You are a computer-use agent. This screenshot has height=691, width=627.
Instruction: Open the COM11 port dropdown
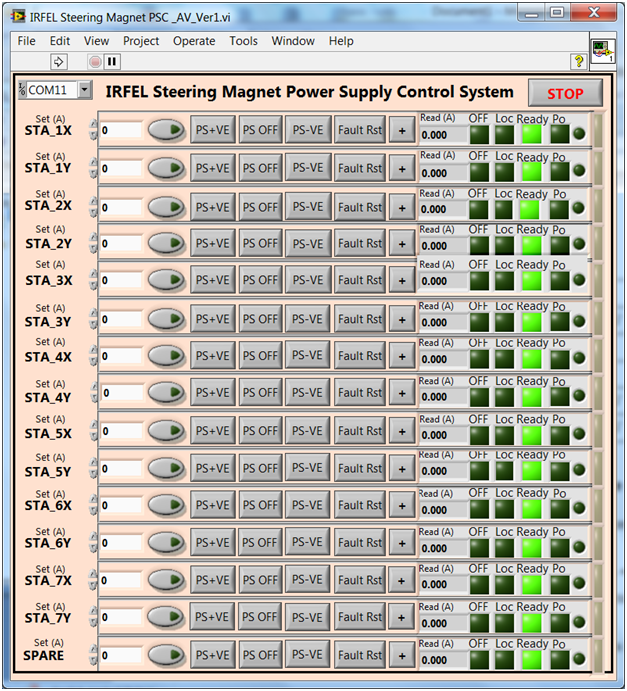[x=84, y=90]
